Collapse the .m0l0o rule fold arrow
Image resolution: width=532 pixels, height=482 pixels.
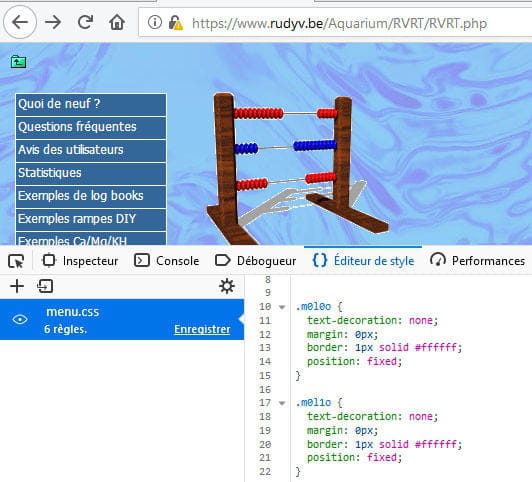point(282,307)
